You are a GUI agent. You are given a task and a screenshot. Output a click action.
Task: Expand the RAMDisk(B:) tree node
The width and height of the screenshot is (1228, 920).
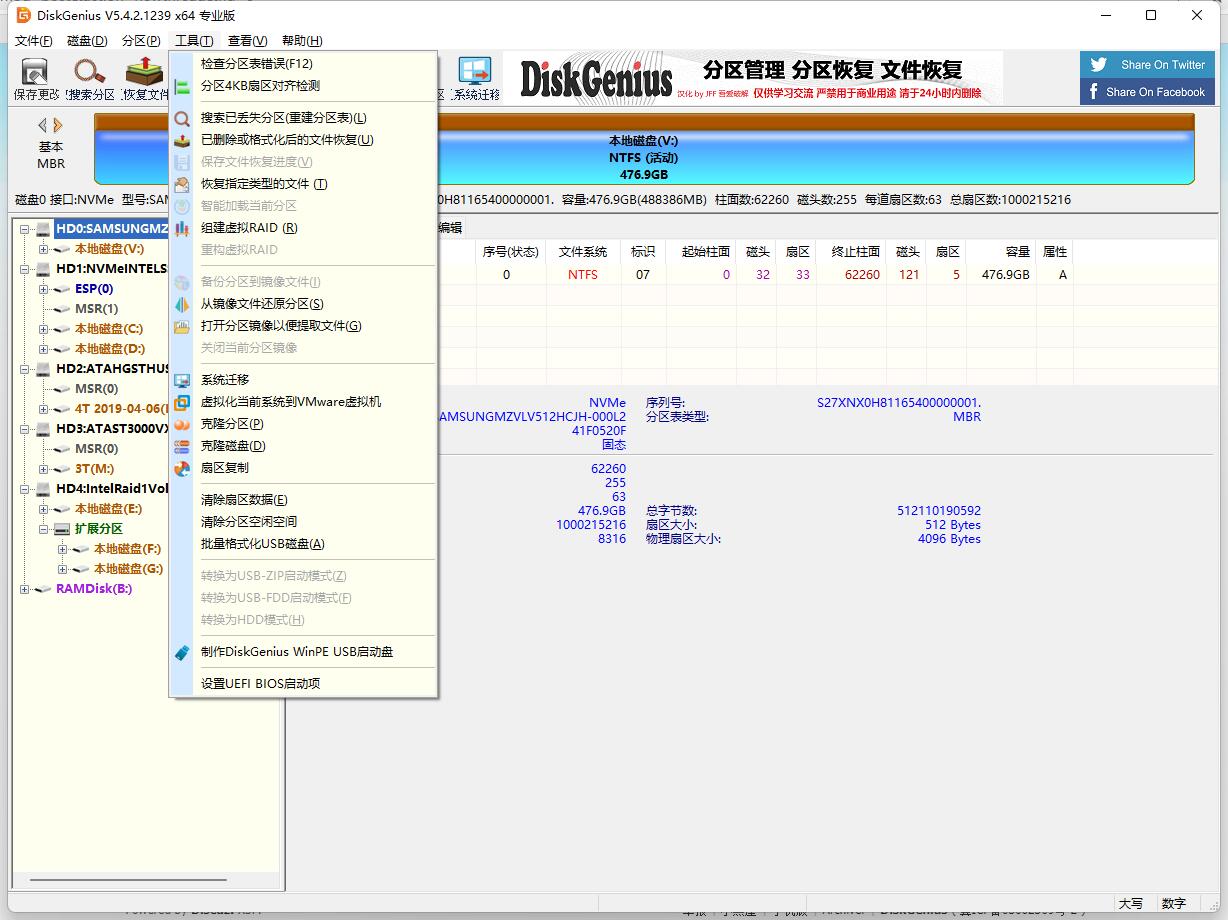point(25,589)
